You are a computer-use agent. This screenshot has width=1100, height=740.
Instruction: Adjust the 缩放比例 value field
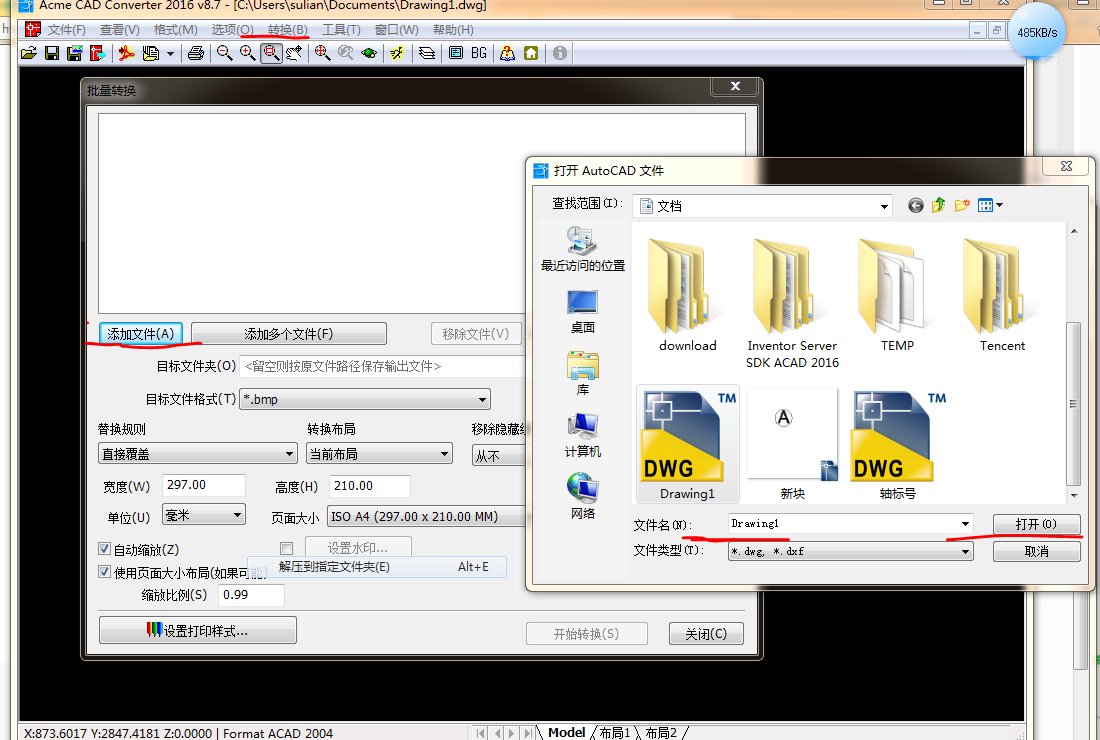click(x=251, y=595)
